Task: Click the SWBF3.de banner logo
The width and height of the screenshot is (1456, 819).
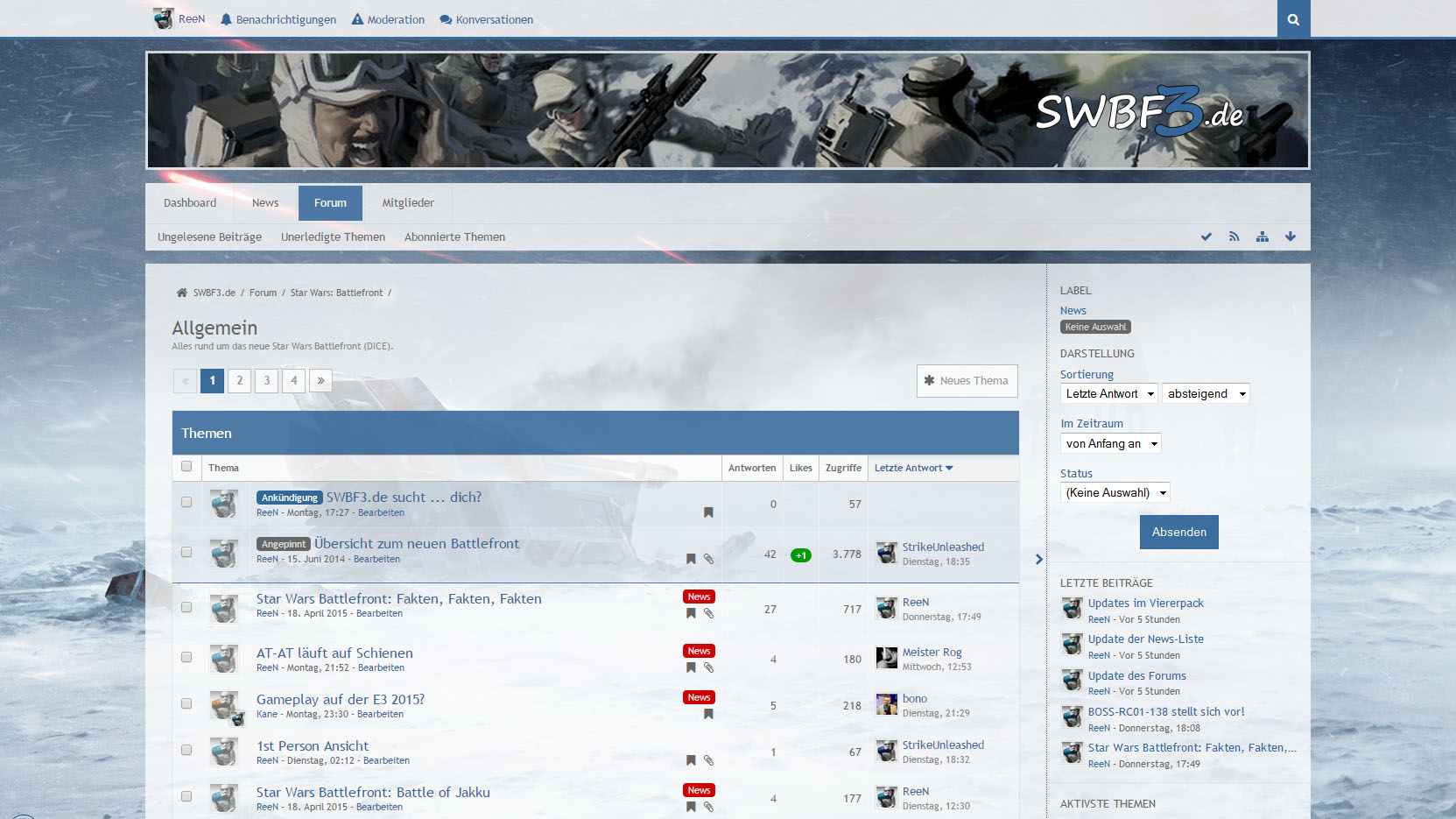Action: click(x=1139, y=110)
